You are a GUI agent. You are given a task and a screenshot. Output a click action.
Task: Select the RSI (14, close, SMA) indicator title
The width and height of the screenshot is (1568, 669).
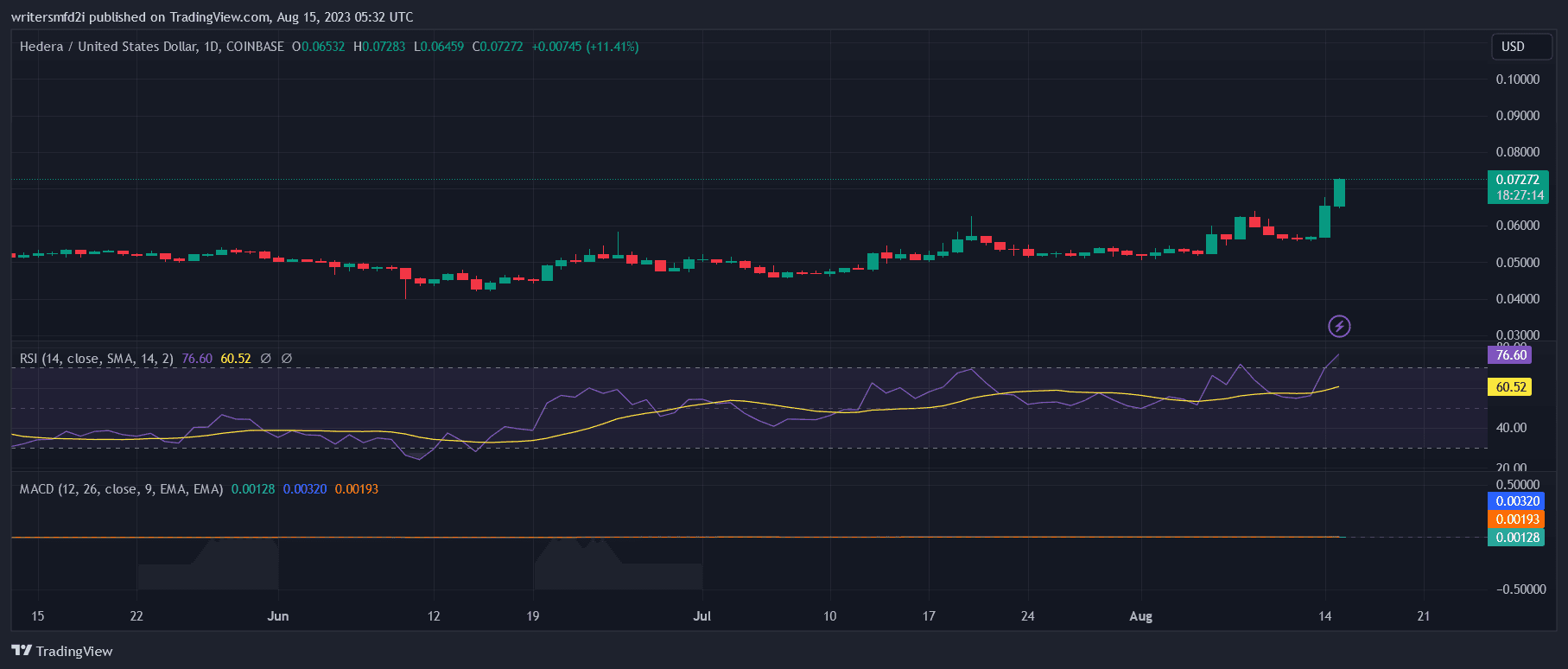pyautogui.click(x=96, y=358)
